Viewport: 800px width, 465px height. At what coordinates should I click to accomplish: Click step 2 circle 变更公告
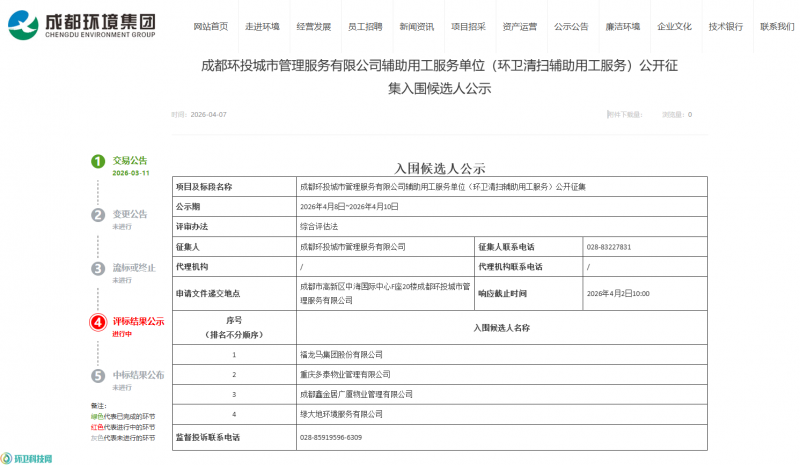[x=98, y=214]
